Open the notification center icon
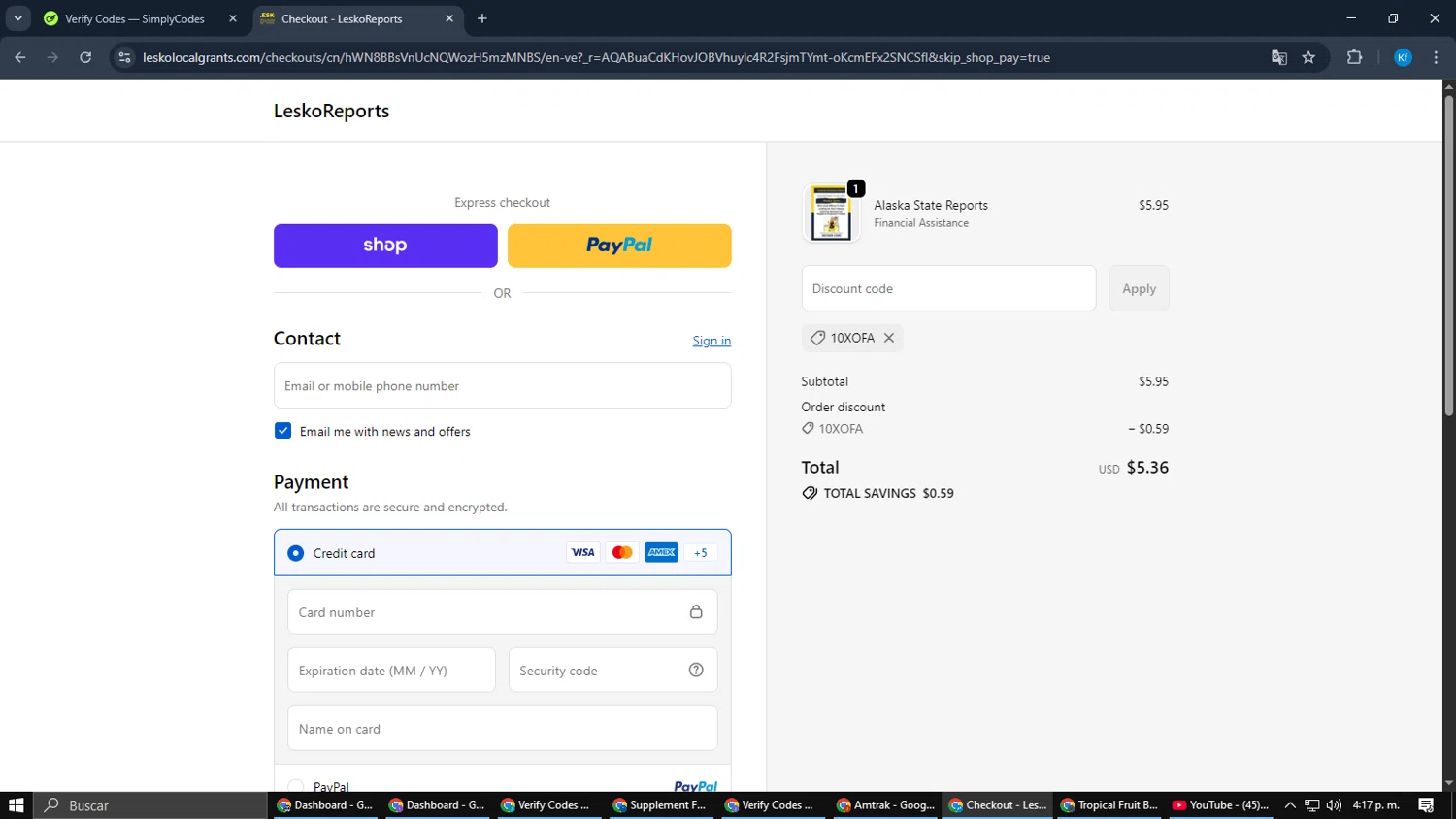The image size is (1456, 819). (1426, 805)
